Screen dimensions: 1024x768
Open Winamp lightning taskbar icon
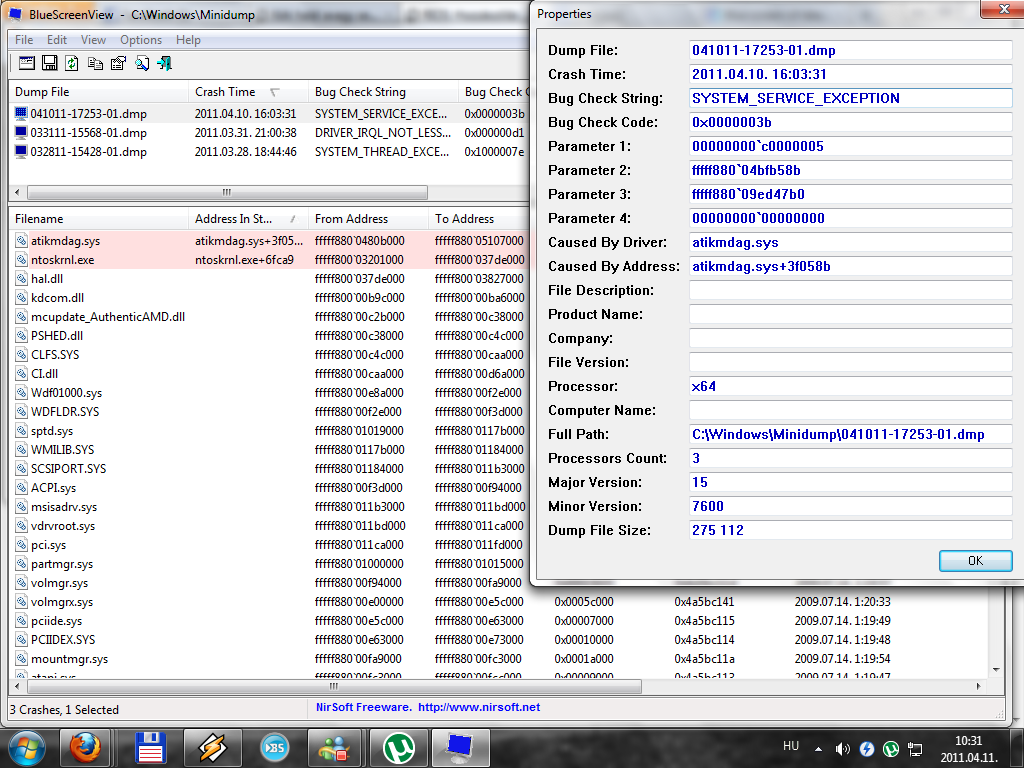tap(213, 748)
